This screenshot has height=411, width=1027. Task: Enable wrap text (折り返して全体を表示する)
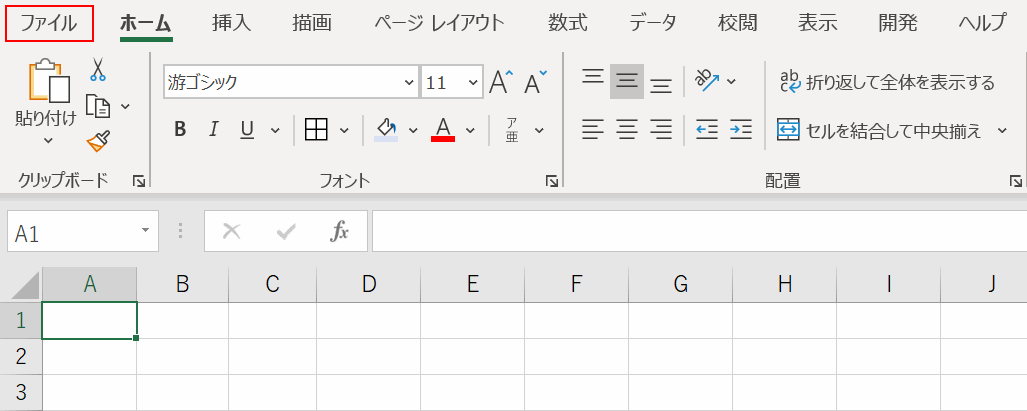888,82
